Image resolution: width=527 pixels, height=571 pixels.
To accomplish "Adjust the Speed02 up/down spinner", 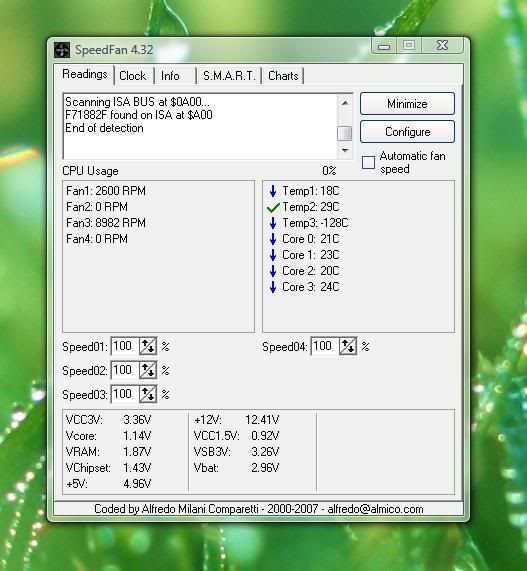I will point(148,370).
